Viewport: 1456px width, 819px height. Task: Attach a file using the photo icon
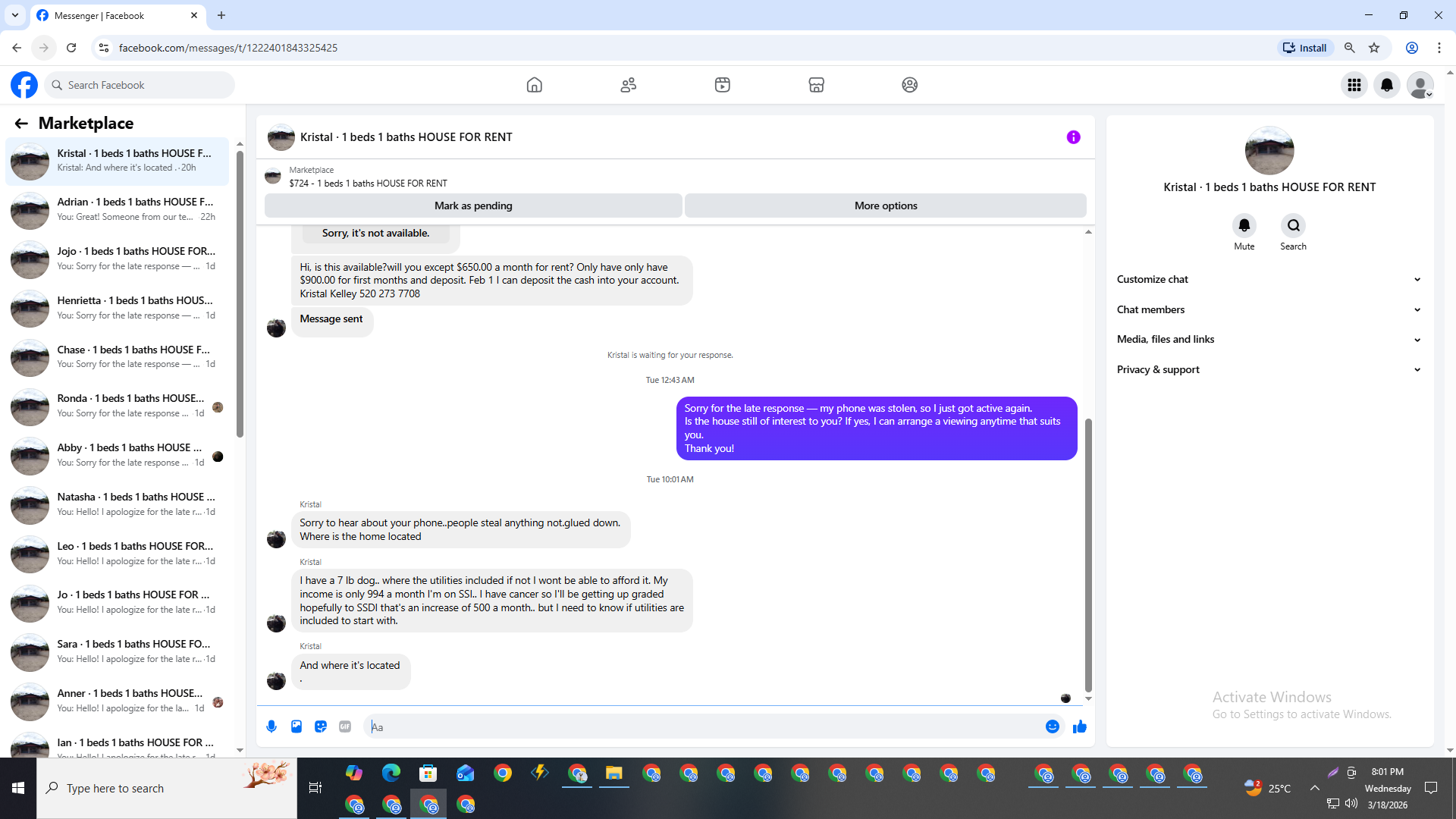pyautogui.click(x=297, y=726)
